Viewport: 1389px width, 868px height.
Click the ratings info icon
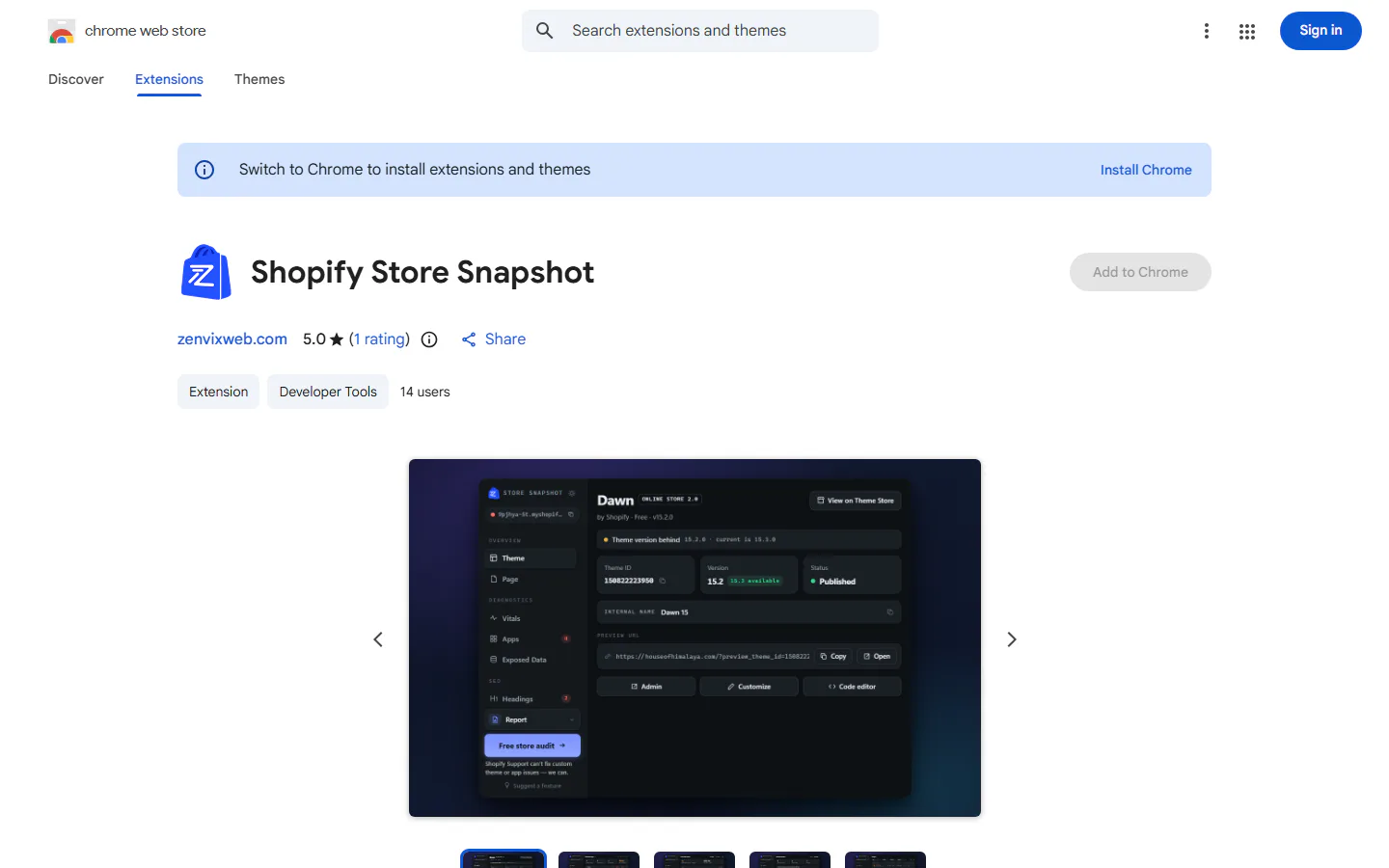click(430, 339)
